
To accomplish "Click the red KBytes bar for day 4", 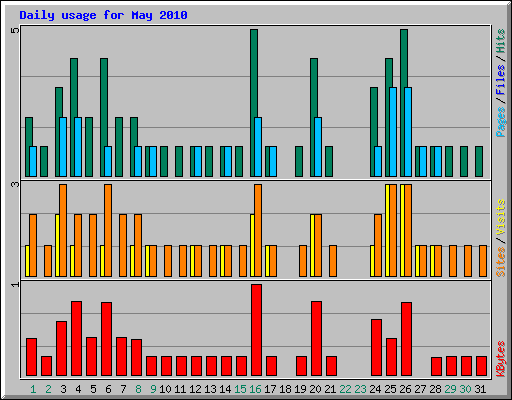I will click(76, 339).
